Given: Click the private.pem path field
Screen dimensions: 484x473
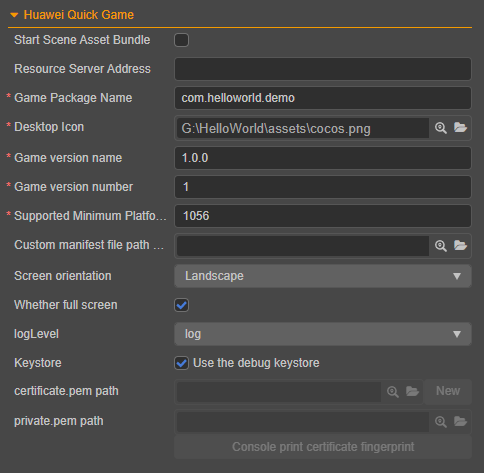Looking at the screenshot, I should [303, 422].
